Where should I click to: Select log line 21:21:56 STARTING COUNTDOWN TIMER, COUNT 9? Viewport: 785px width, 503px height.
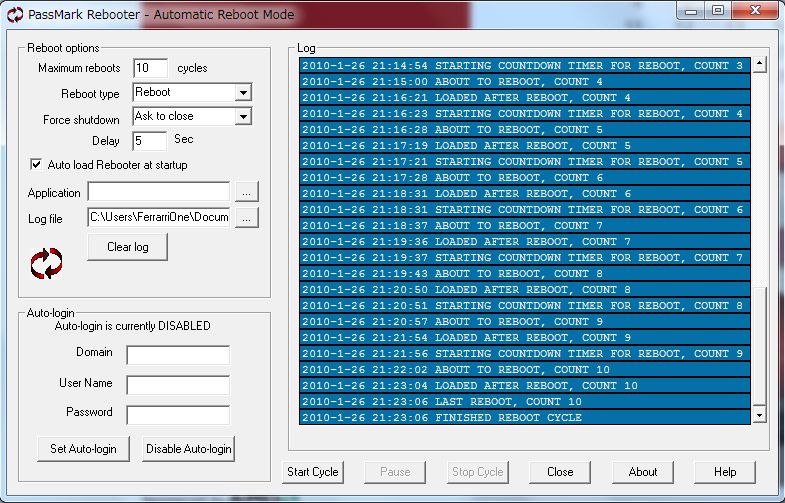coord(525,353)
